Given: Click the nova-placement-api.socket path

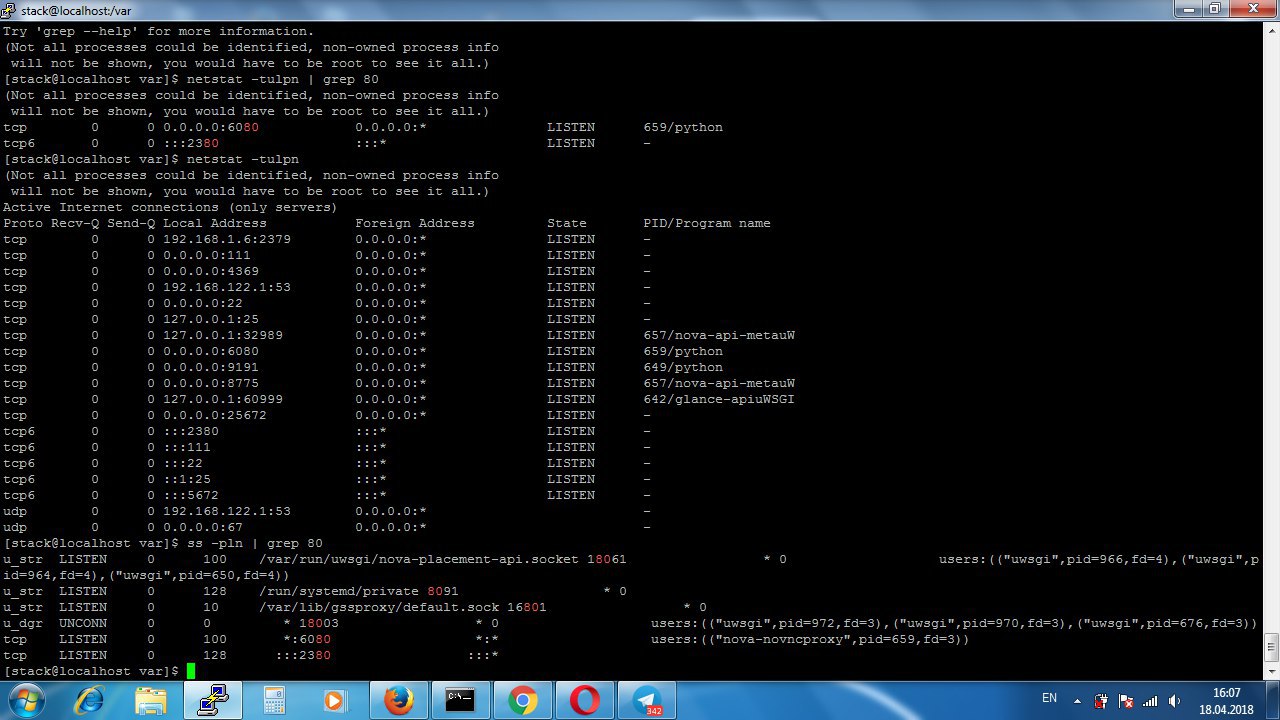Looking at the screenshot, I should (419, 560).
